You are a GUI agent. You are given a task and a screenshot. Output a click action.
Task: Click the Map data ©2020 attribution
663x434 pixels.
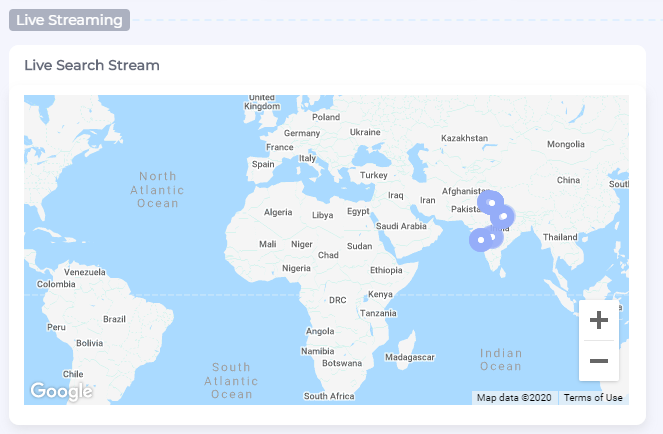coord(514,398)
